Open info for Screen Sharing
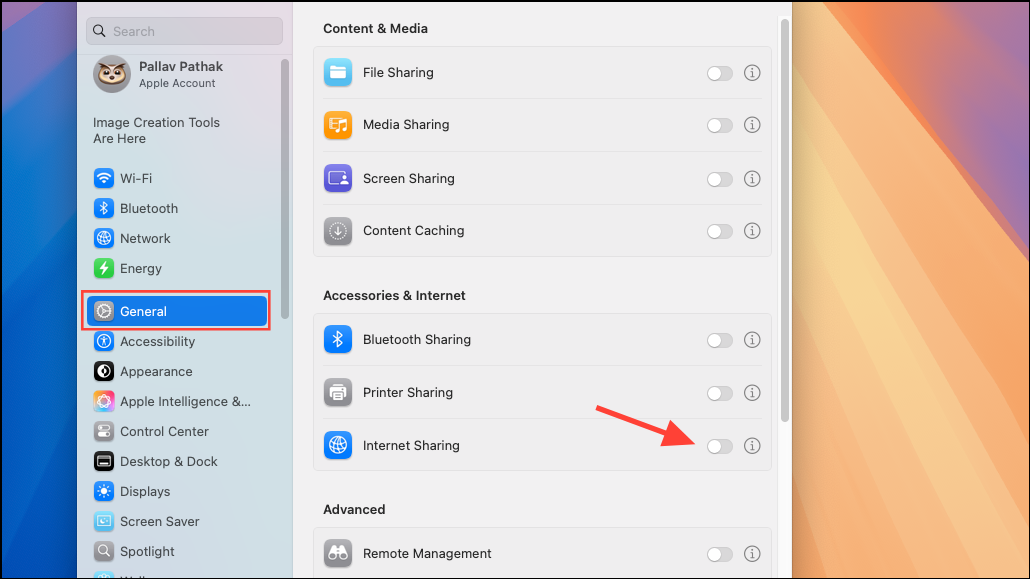This screenshot has width=1030, height=579. pyautogui.click(x=752, y=178)
